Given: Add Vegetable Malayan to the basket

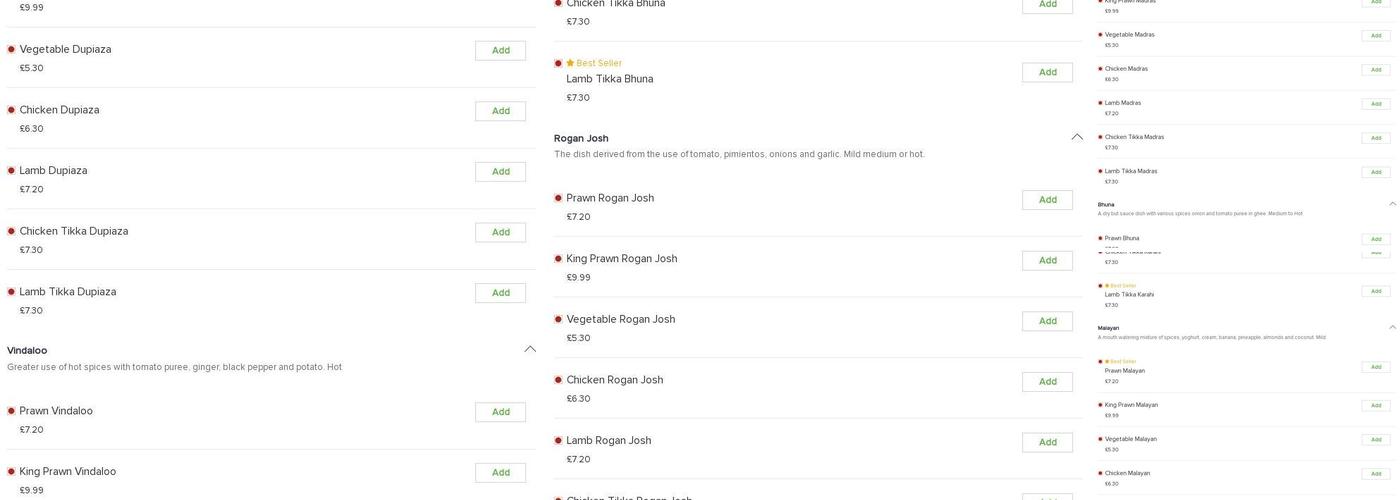Looking at the screenshot, I should [1376, 440].
